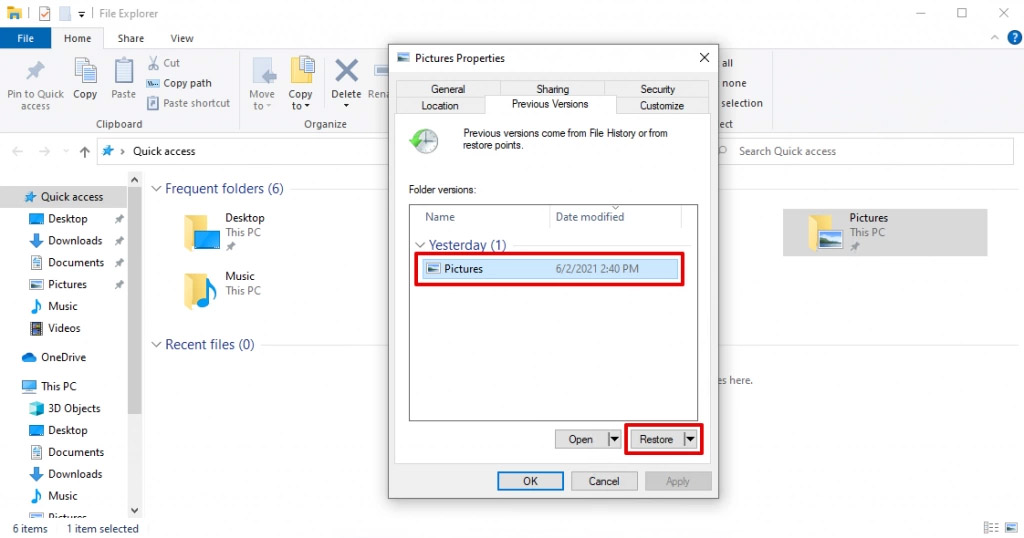Open Sharing tab in Pictures Properties

(x=552, y=89)
